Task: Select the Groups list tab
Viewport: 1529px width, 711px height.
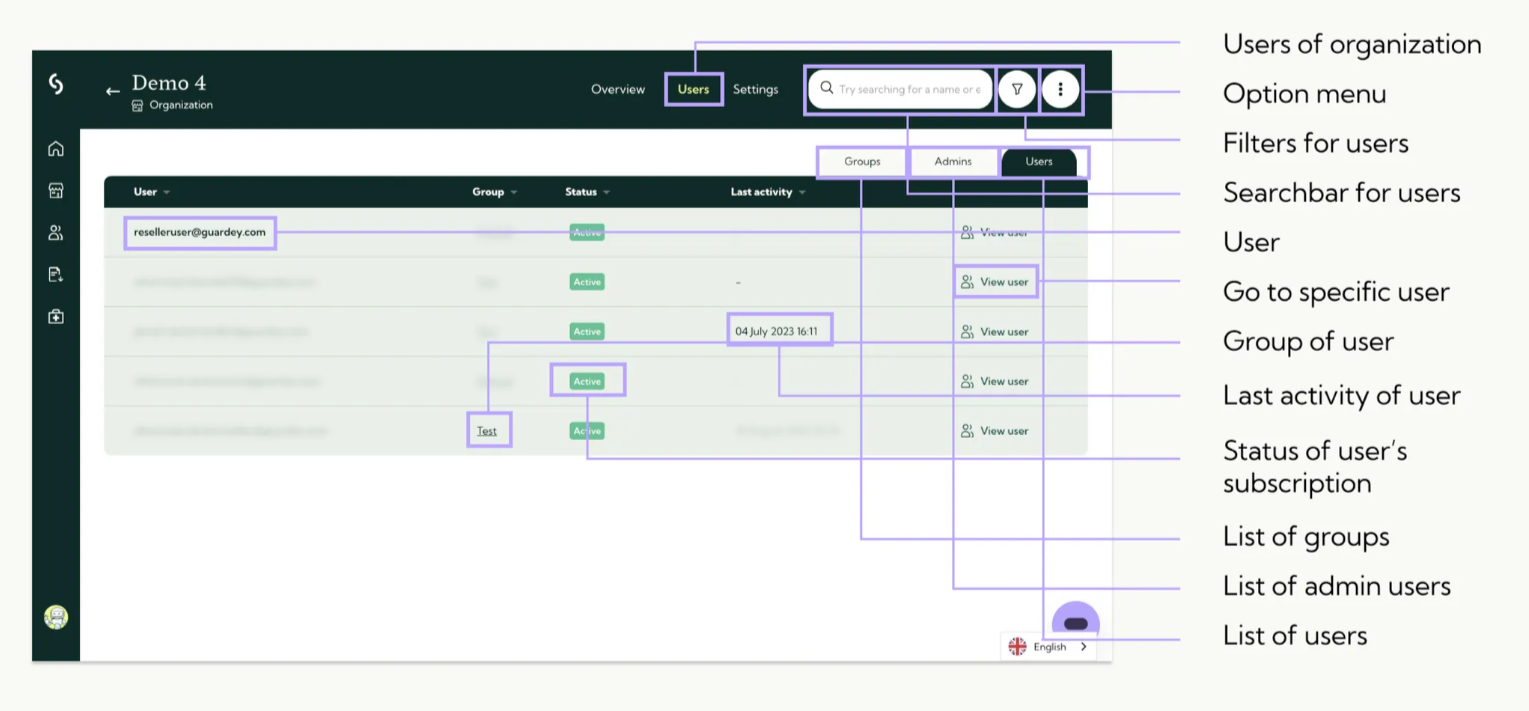Action: click(x=862, y=162)
